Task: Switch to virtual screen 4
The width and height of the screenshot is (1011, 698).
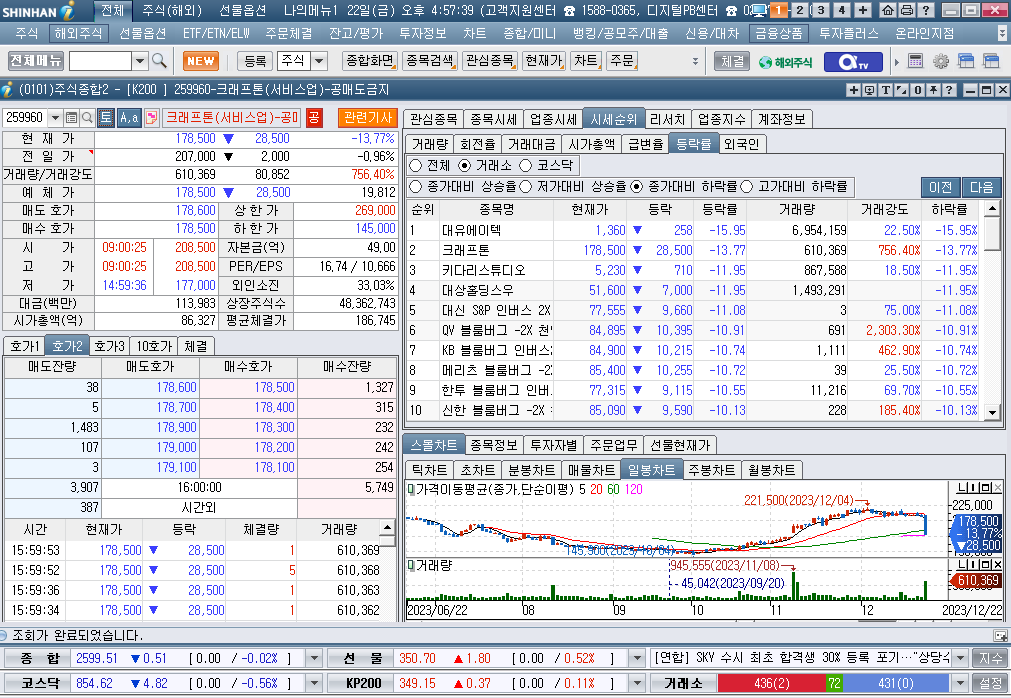Action: (841, 10)
